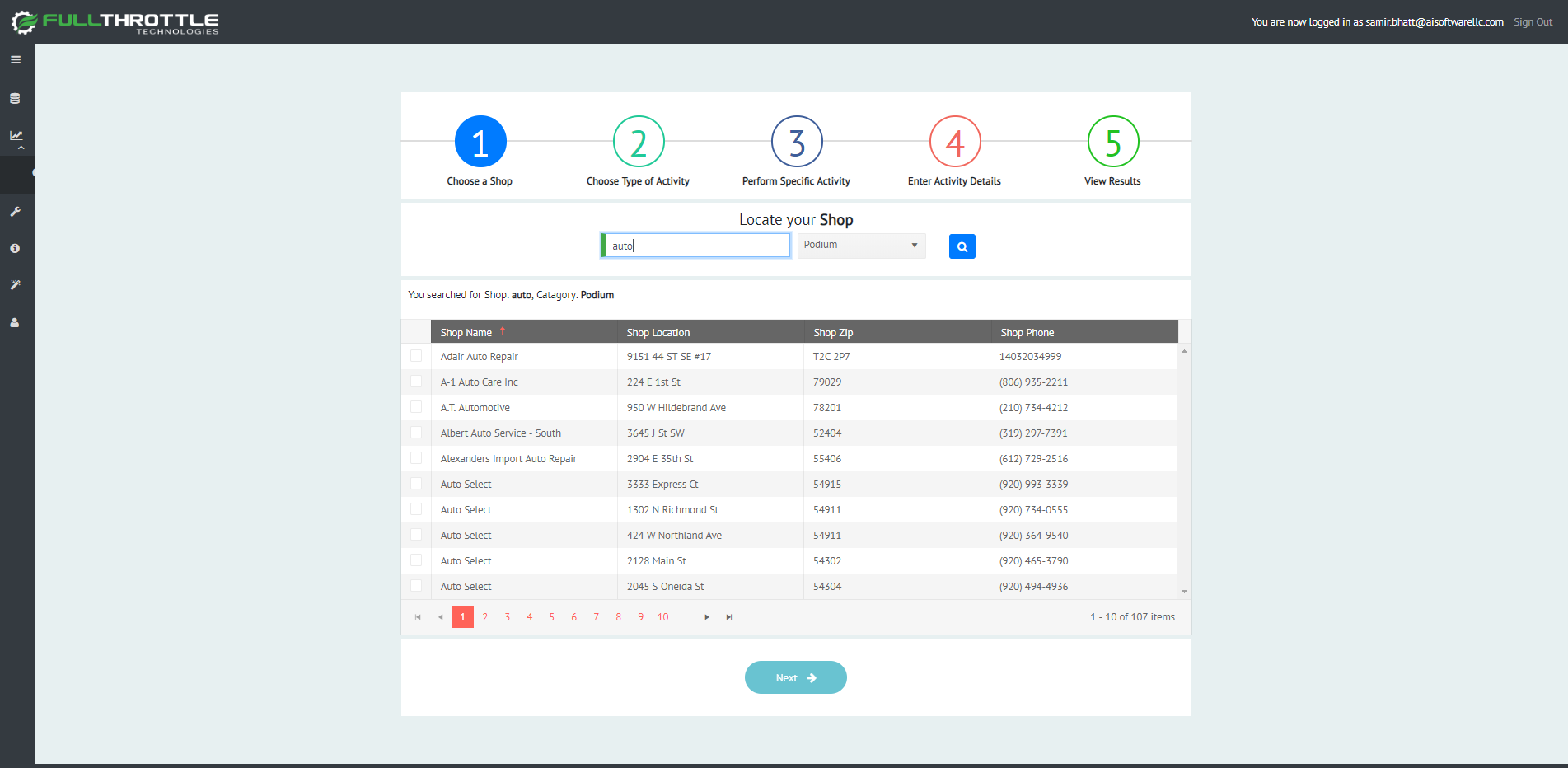Check the Adair Auto Repair row checkbox
Image resolution: width=1568 pixels, height=768 pixels.
click(x=416, y=356)
